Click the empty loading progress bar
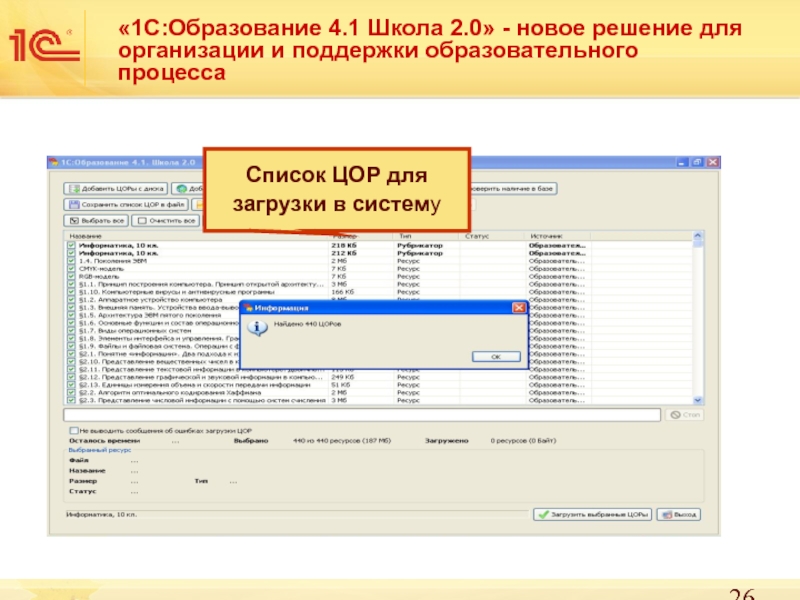Screen dimensions: 800x600 click(362, 415)
